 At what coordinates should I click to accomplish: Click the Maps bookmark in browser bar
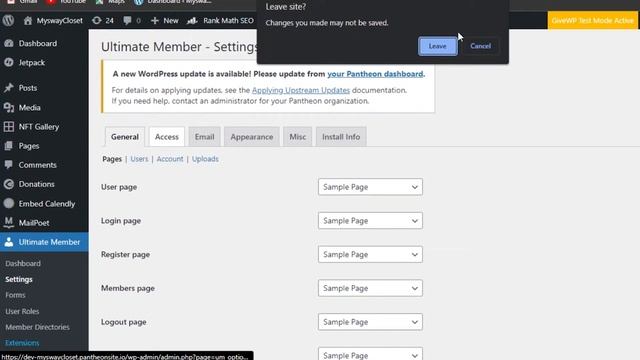[116, 2]
